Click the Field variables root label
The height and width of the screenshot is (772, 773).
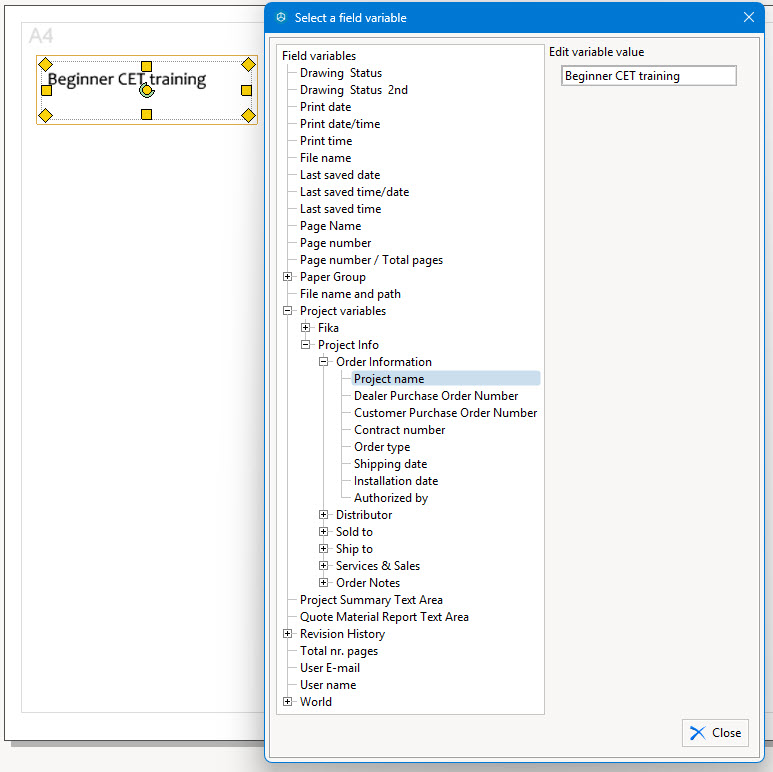(x=319, y=56)
